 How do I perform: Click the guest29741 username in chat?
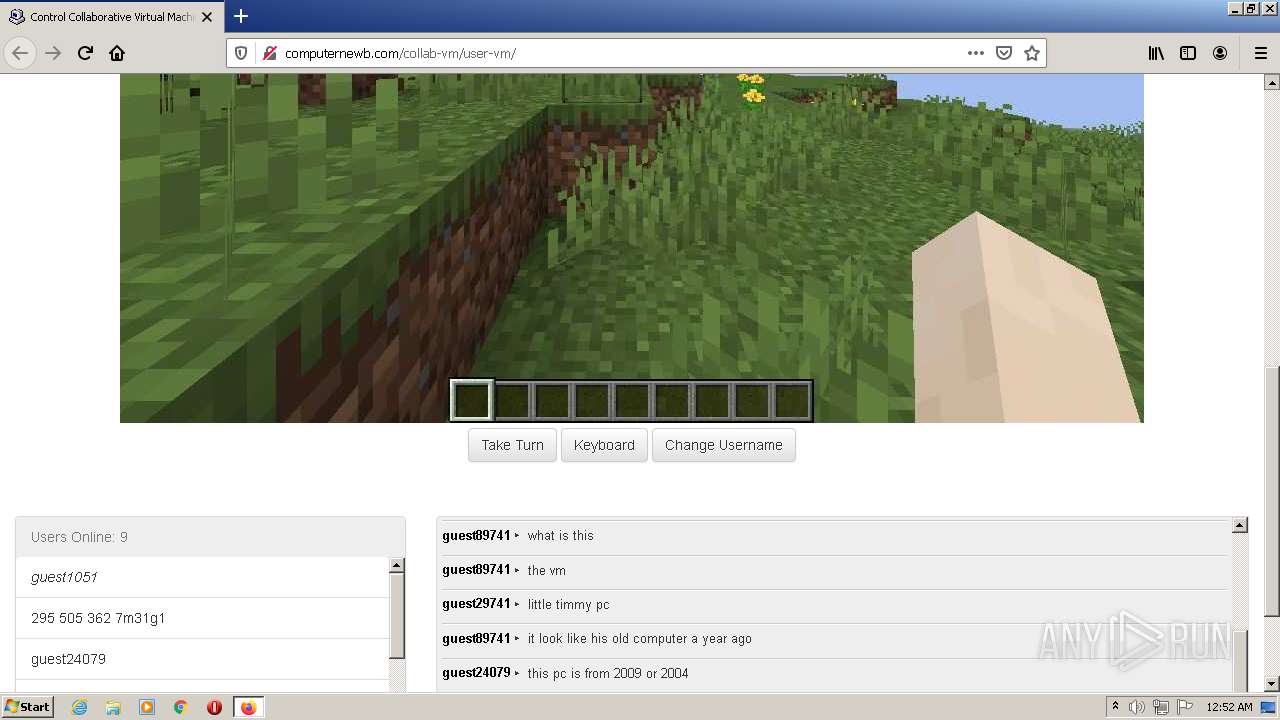(x=476, y=604)
